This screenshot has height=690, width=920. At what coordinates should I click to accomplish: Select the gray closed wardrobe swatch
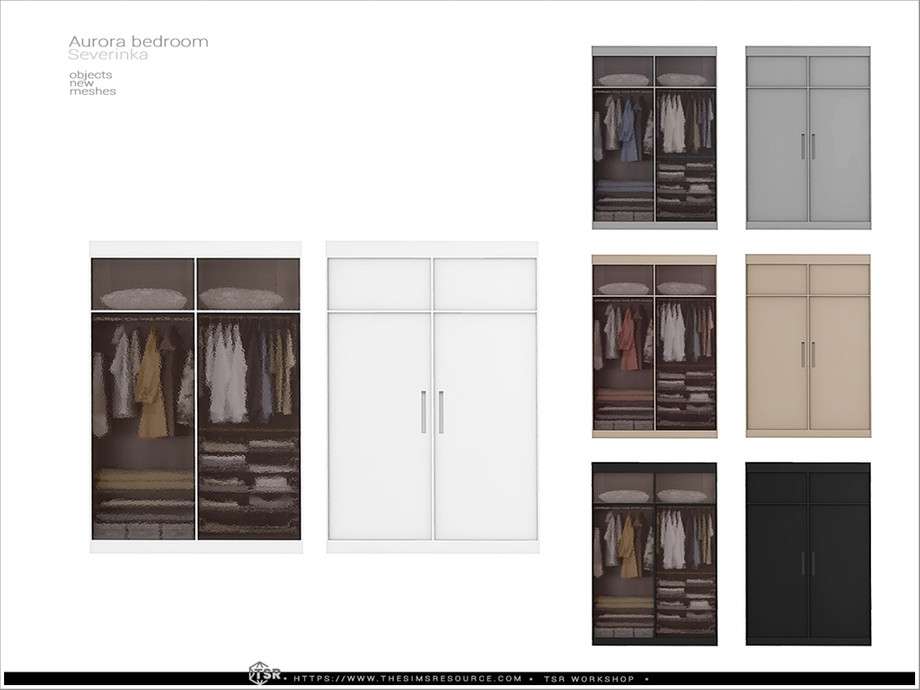coord(808,137)
